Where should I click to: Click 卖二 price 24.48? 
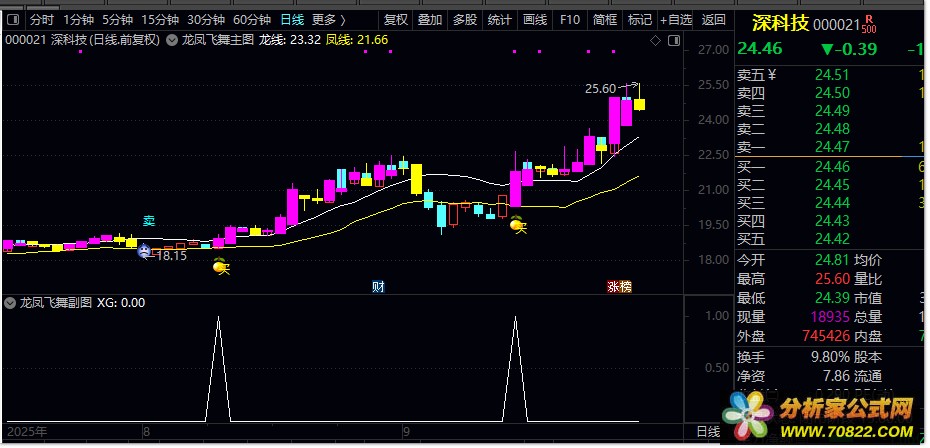coord(832,129)
